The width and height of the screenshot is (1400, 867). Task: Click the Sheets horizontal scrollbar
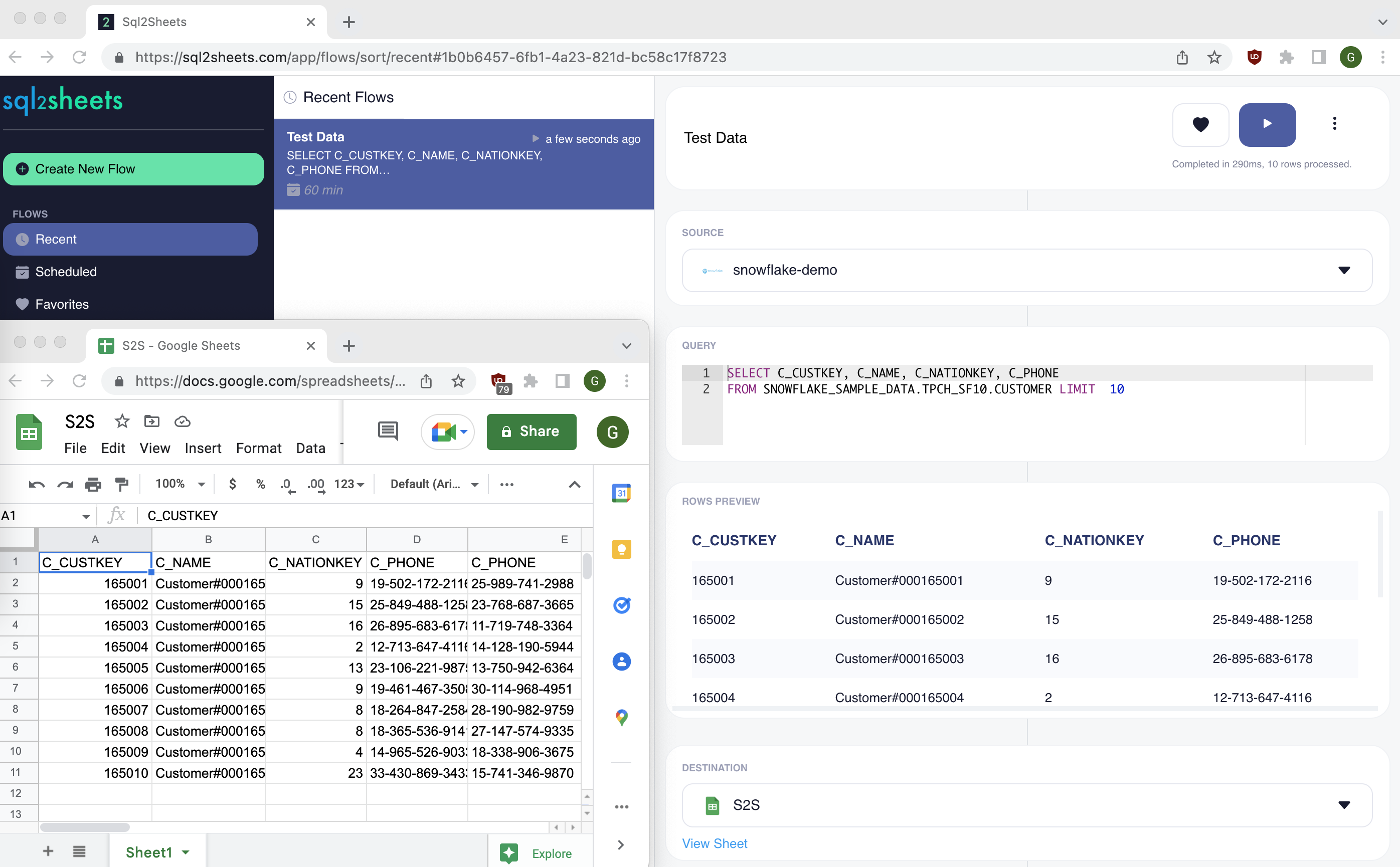click(x=84, y=827)
